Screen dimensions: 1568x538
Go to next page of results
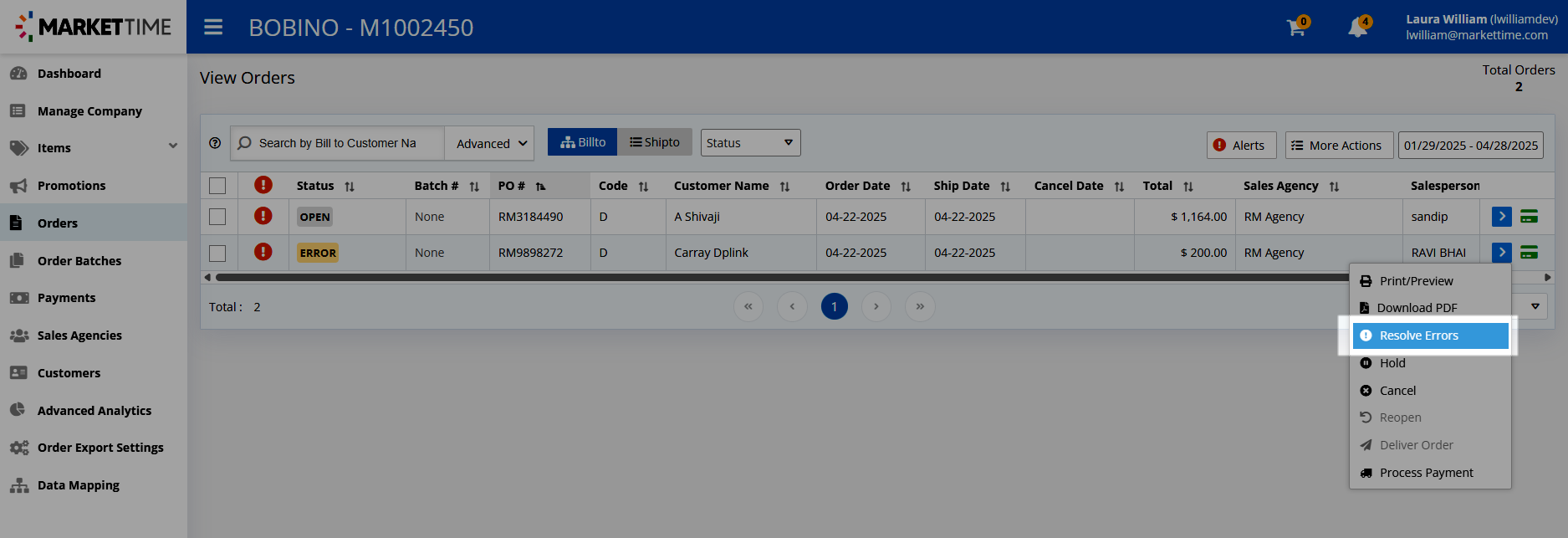tap(876, 306)
